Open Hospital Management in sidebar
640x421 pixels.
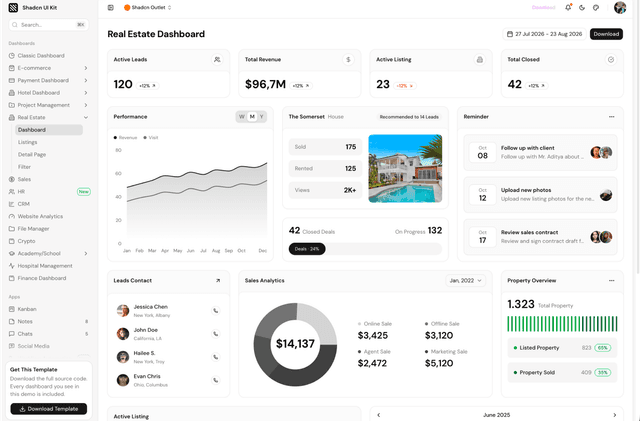[49, 266]
